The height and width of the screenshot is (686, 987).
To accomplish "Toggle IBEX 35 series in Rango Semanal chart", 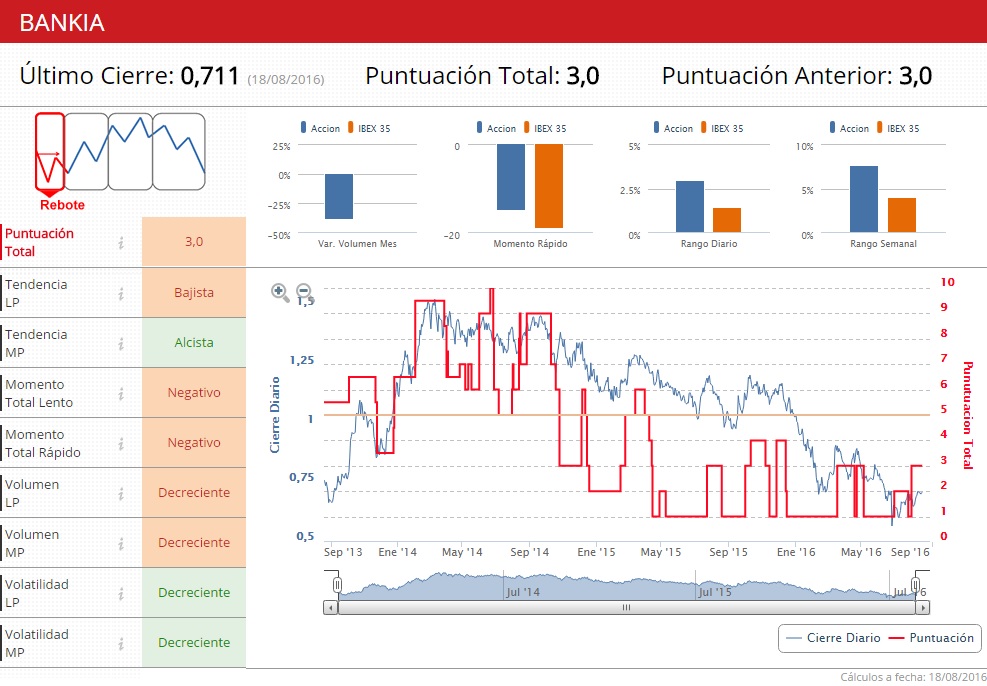I will point(897,128).
